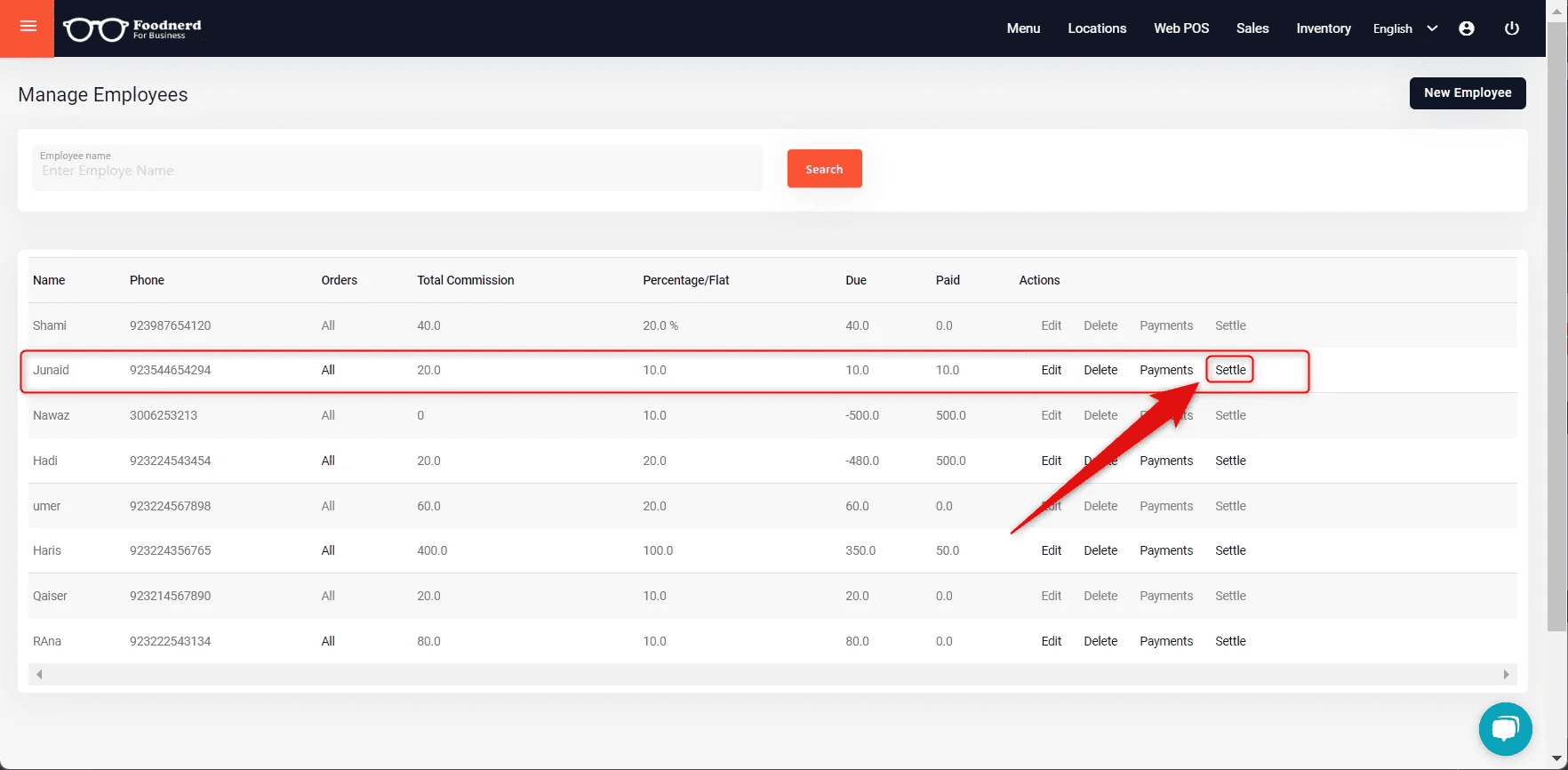Viewport: 1568px width, 770px height.
Task: Delete the employee Nawaz
Action: (1100, 415)
